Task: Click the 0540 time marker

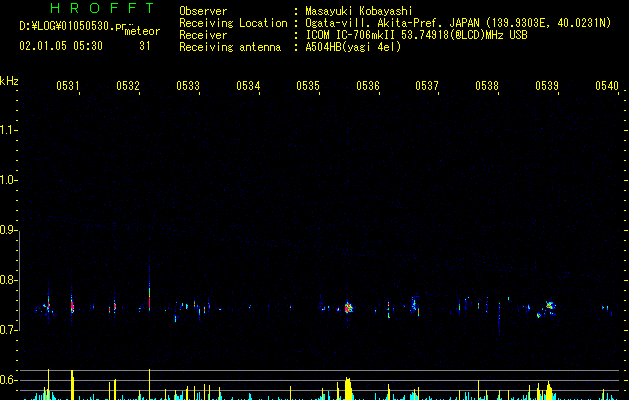Action: coord(607,85)
